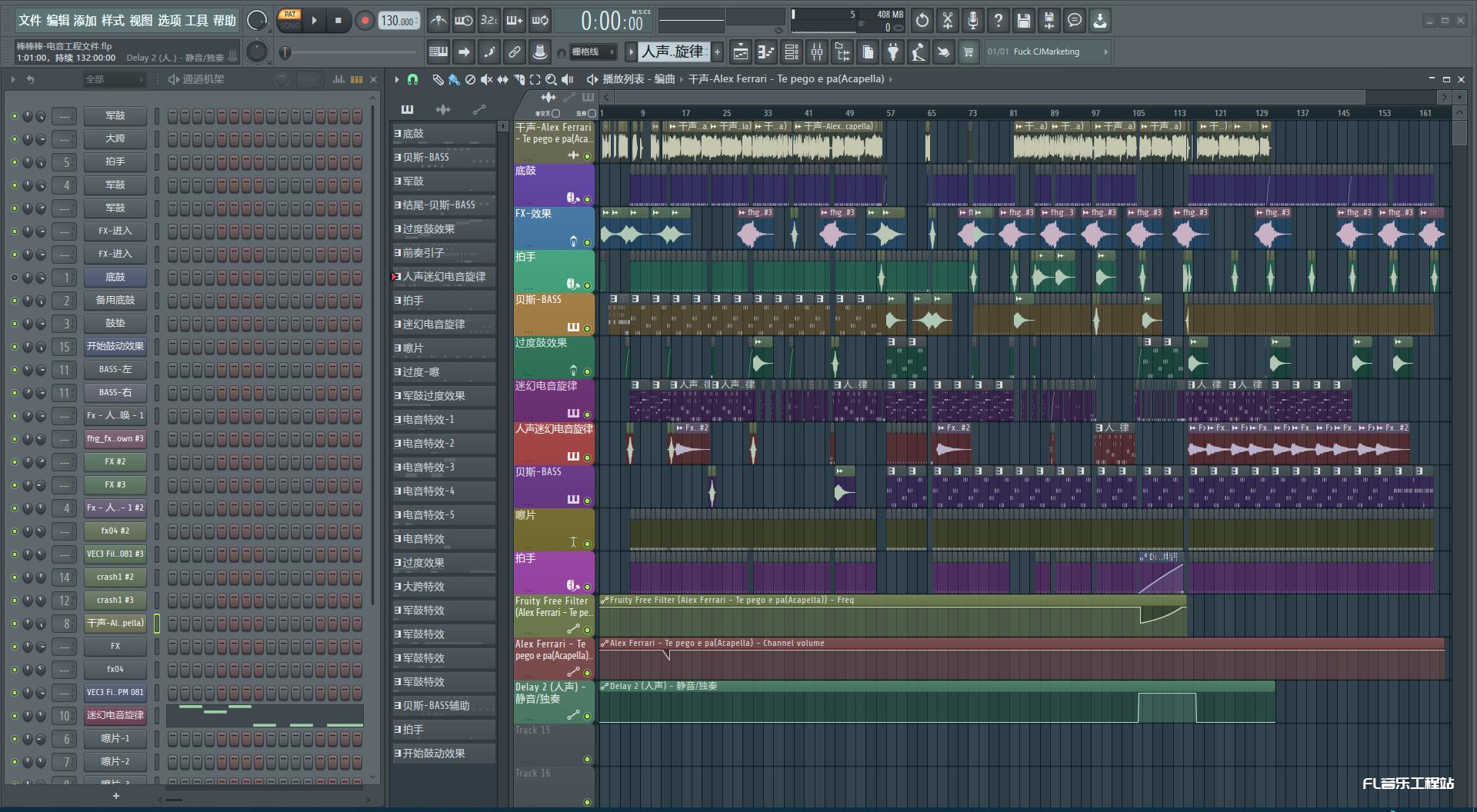Open the channel rack options menu arrow
The width and height of the screenshot is (1477, 812).
click(x=13, y=79)
